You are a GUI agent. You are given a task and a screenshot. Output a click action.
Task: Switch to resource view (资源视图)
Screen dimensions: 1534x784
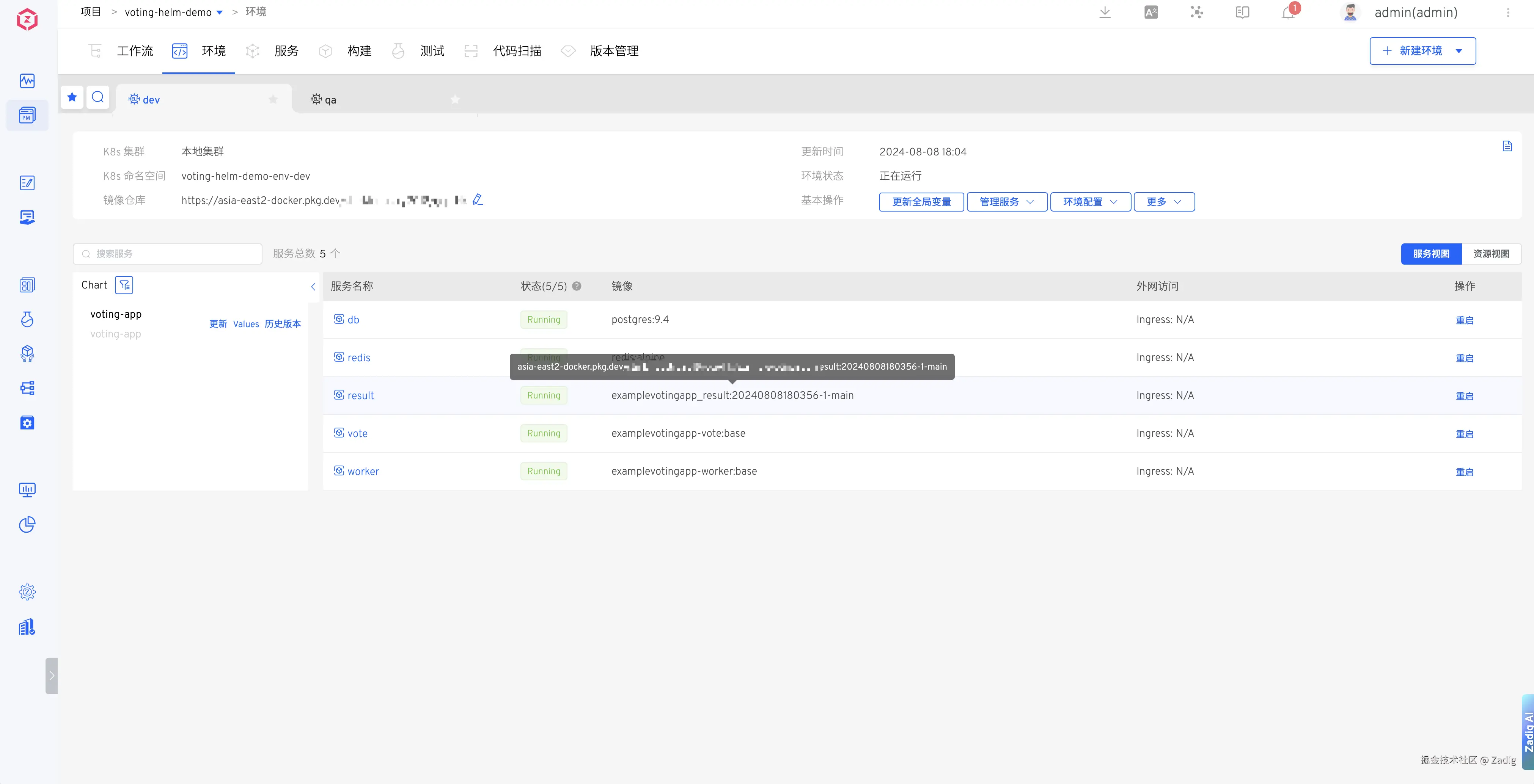click(x=1490, y=254)
